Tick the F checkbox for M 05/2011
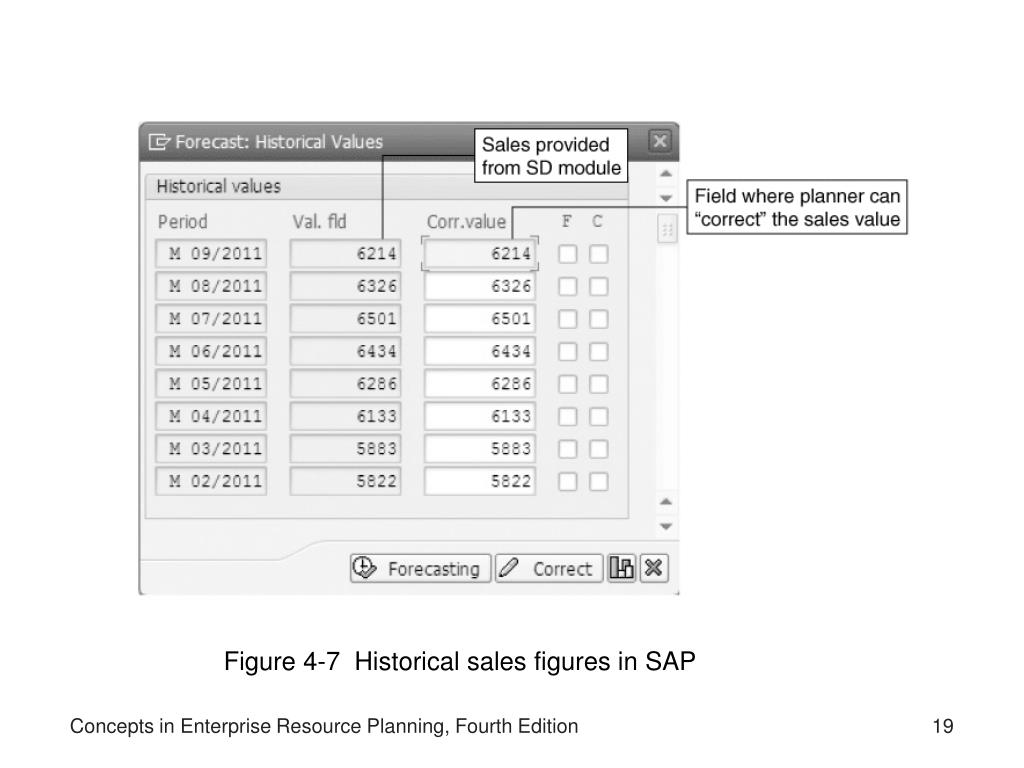Screen dimensions: 1024x768 pyautogui.click(x=568, y=384)
